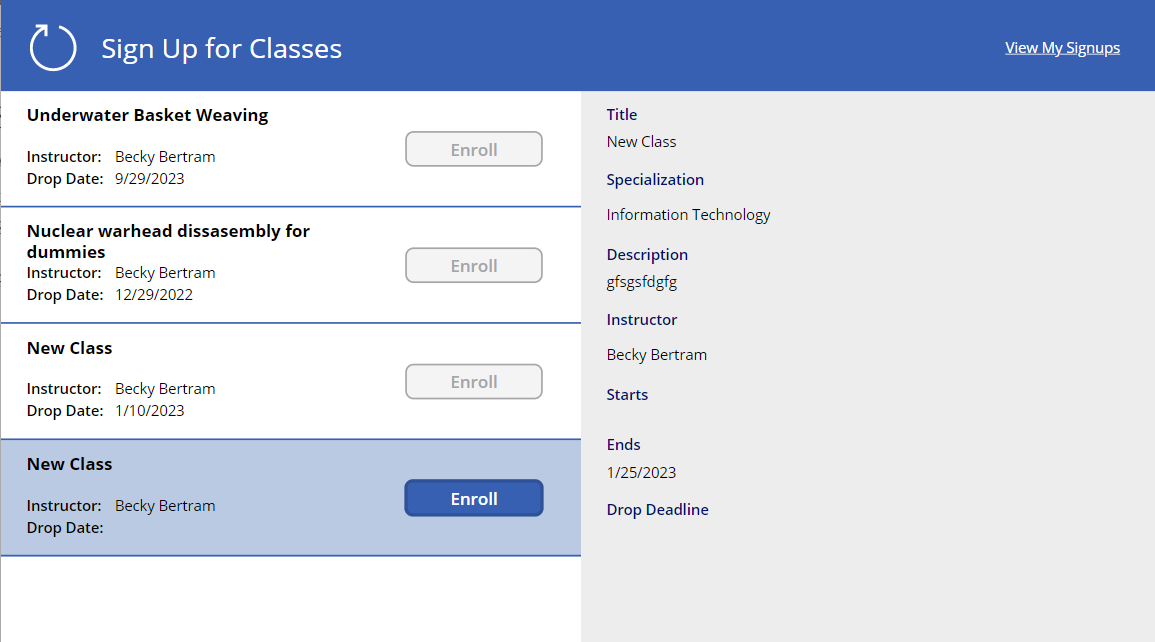Click the Title value New Class
This screenshot has height=642, width=1155.
(x=641, y=142)
